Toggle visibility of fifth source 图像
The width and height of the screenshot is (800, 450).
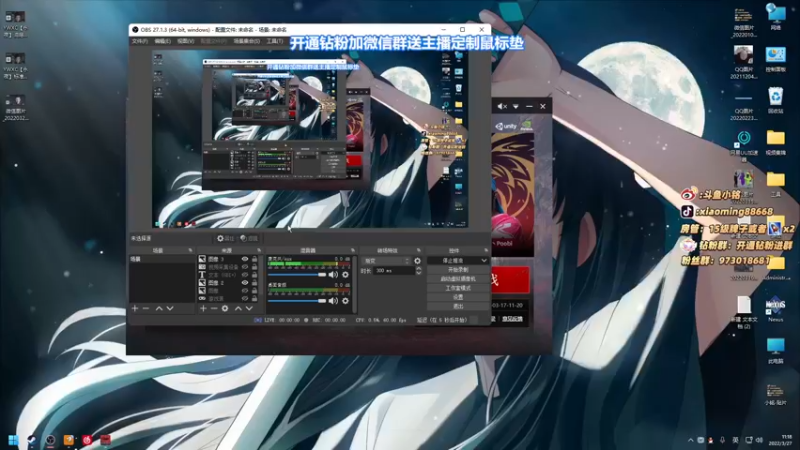click(245, 290)
